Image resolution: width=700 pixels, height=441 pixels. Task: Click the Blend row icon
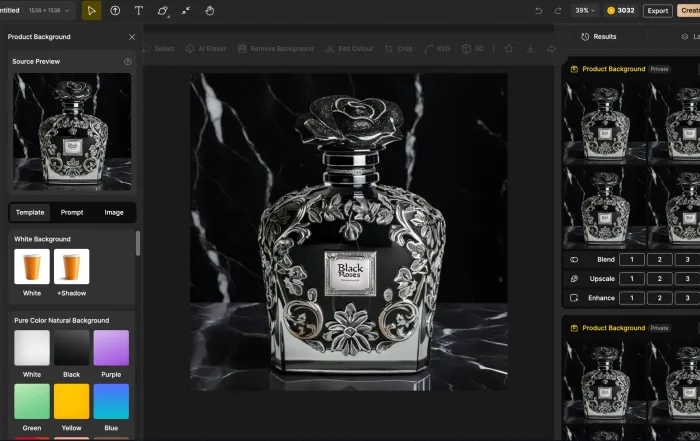[574, 260]
